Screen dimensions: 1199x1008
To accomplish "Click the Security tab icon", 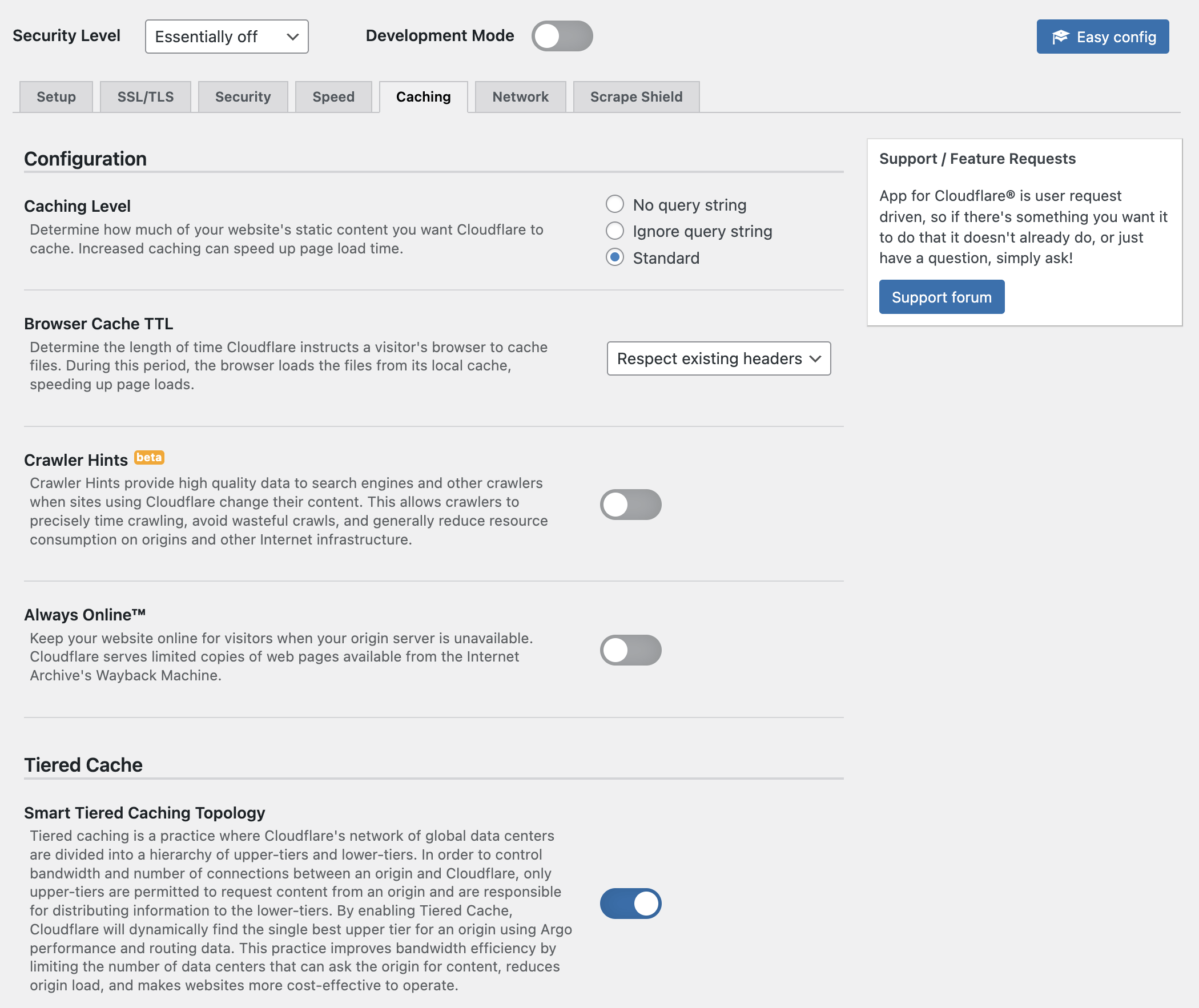I will click(243, 96).
